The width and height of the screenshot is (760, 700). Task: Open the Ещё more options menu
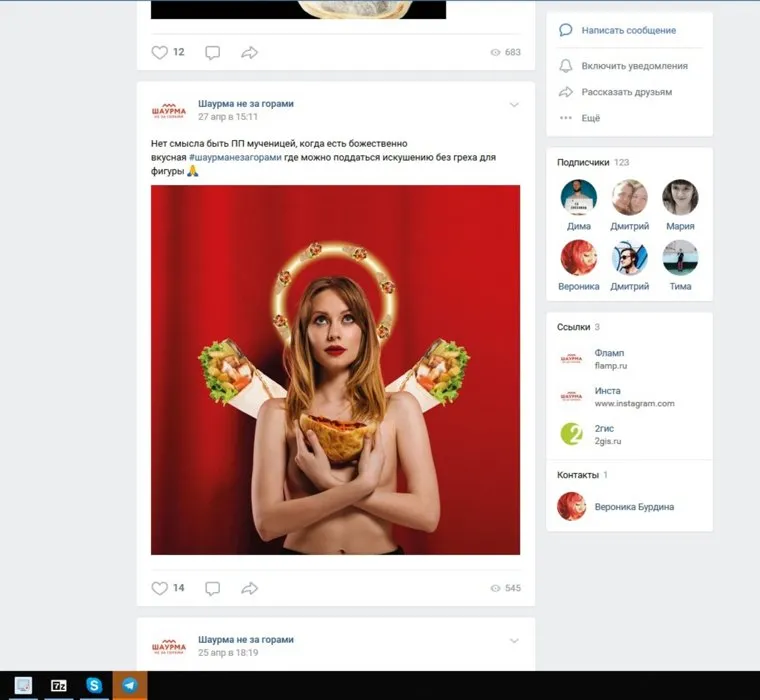(591, 118)
